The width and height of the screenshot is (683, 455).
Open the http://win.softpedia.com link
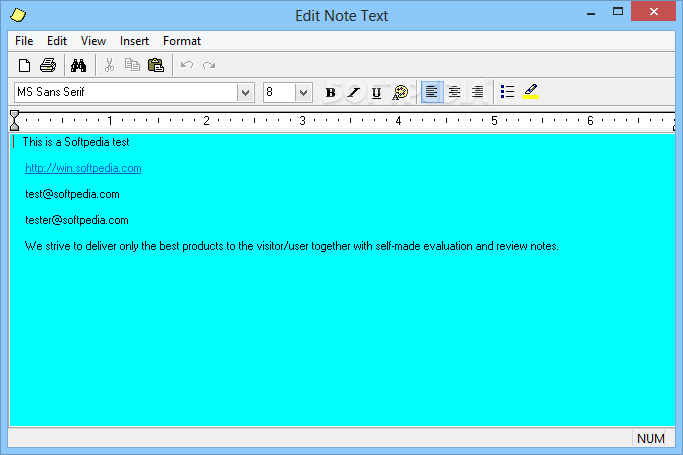(x=83, y=168)
